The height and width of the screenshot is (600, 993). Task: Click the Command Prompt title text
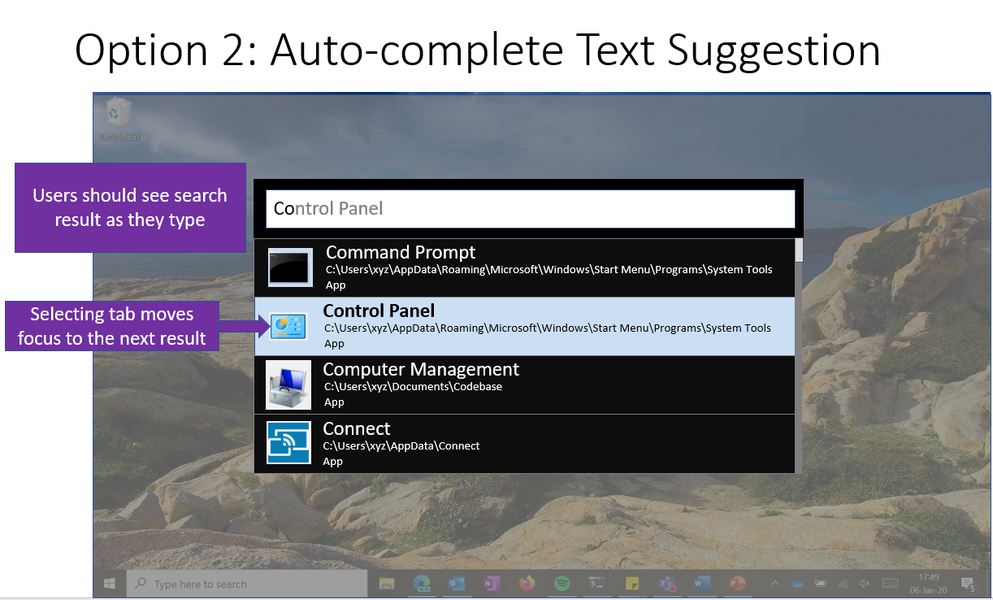(x=400, y=252)
